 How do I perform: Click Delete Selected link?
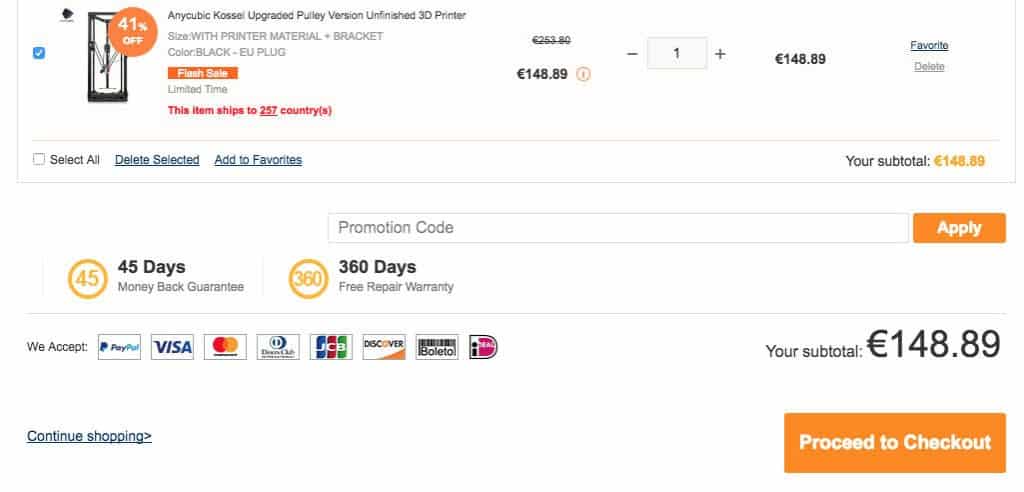pyautogui.click(x=157, y=160)
